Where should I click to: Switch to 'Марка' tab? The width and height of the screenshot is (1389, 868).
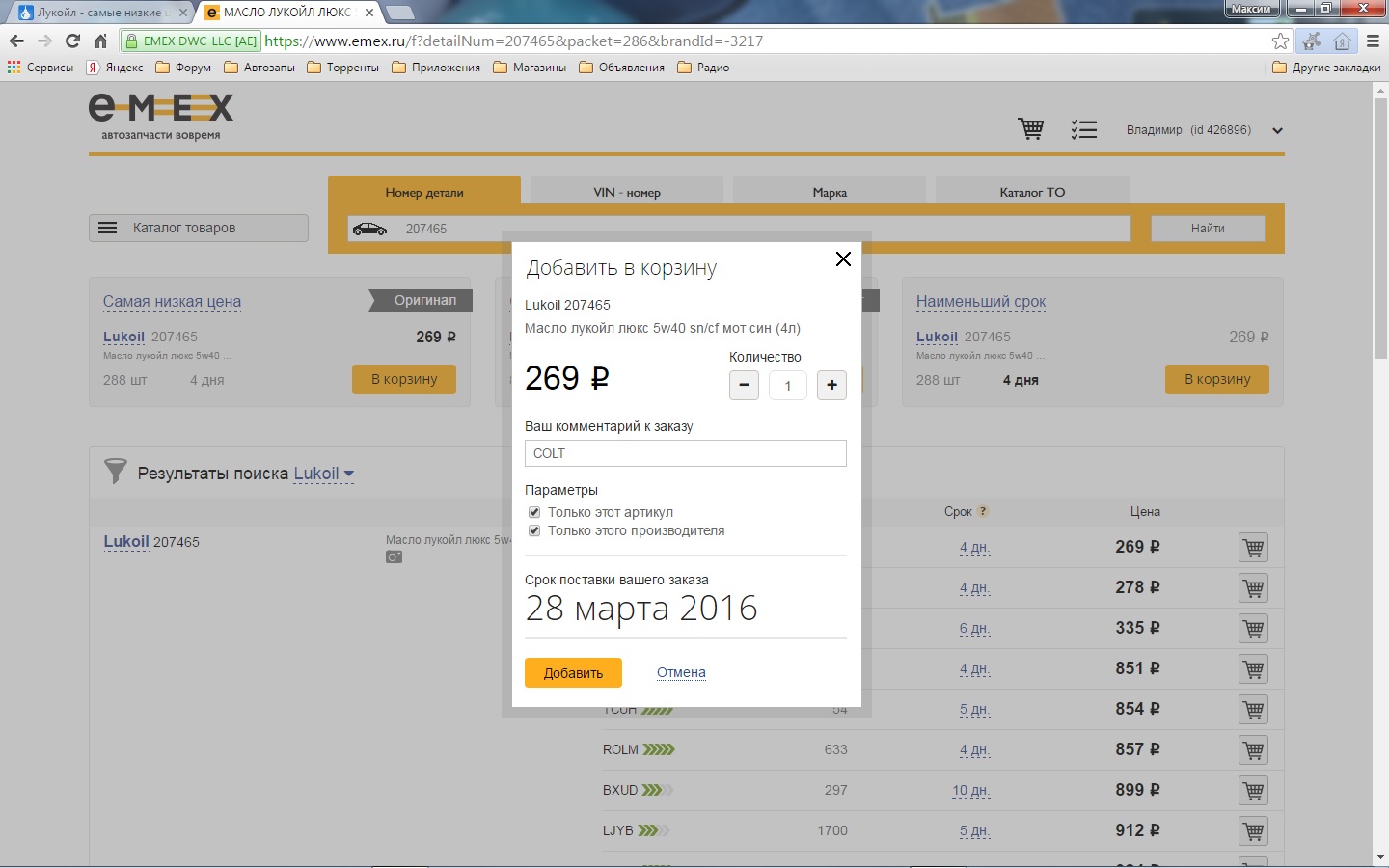pos(830,192)
